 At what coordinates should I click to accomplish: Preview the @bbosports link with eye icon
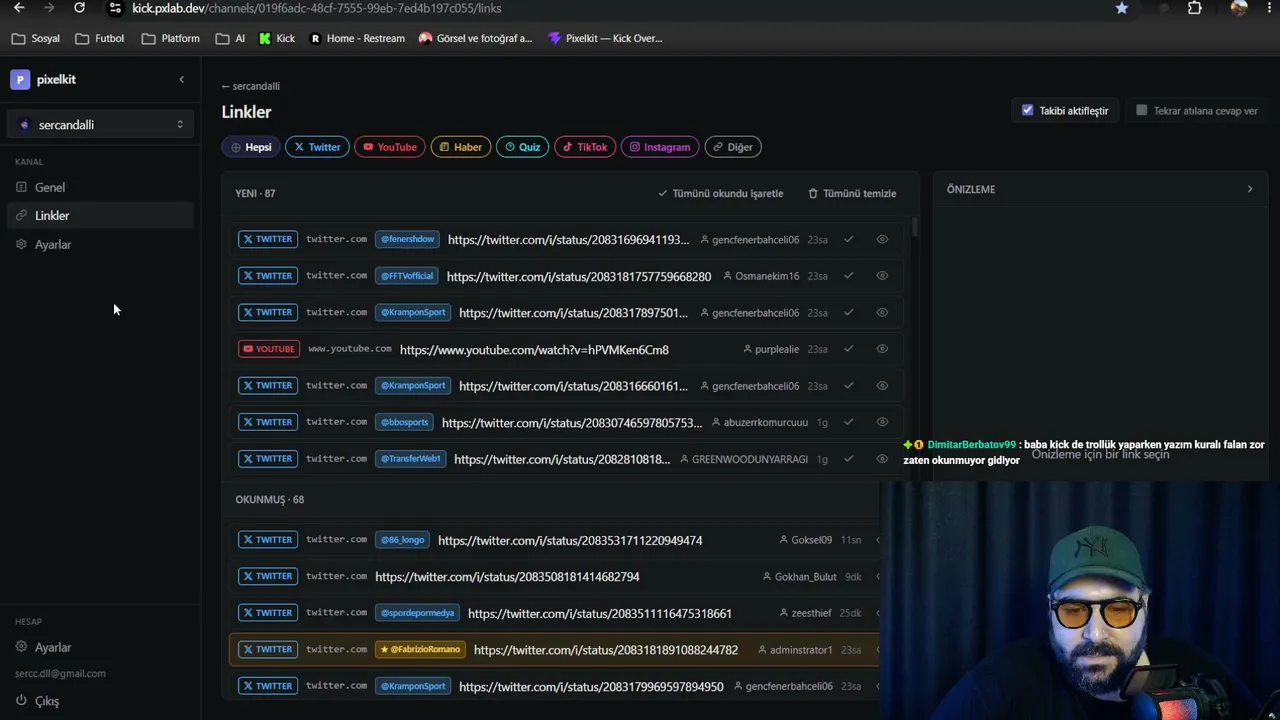point(882,422)
